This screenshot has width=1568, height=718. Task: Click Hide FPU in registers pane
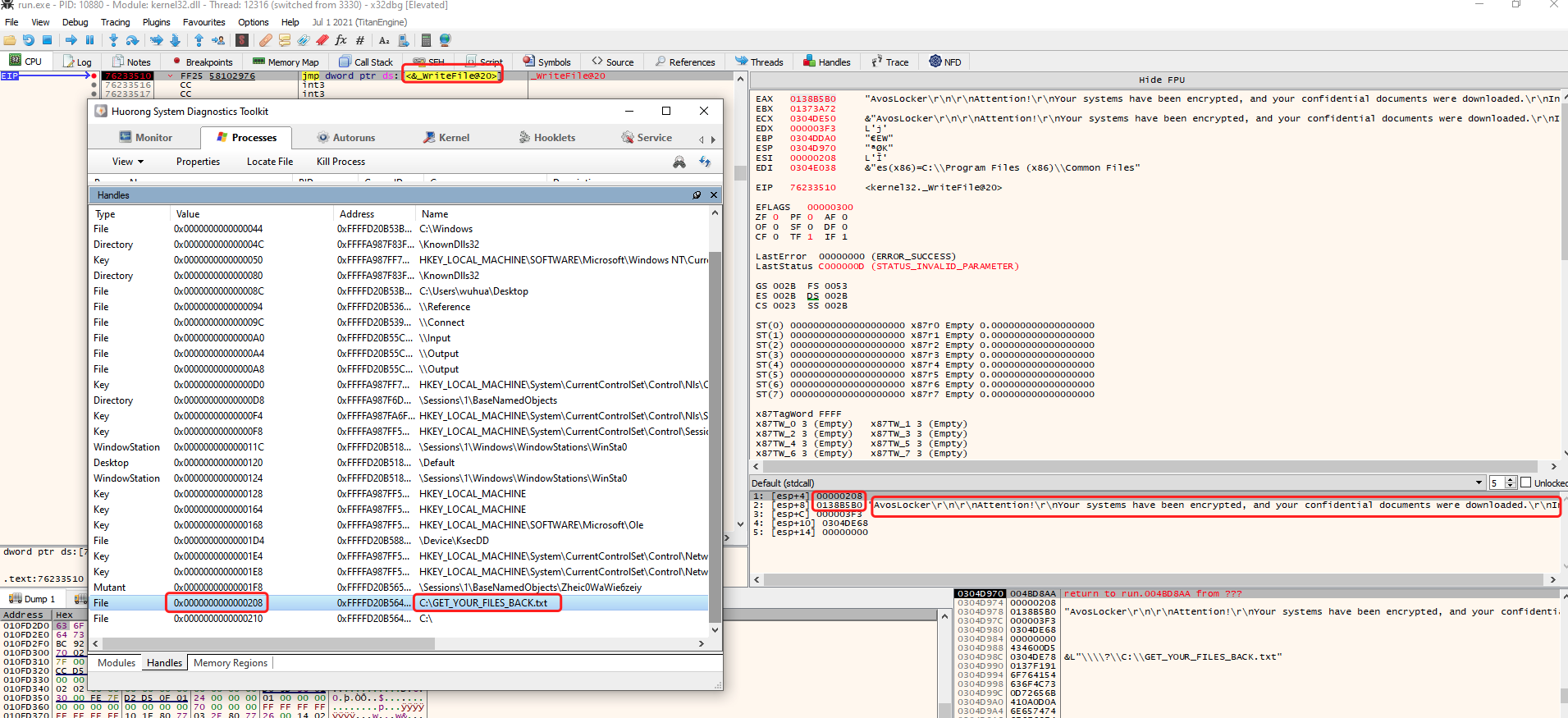tap(1161, 80)
